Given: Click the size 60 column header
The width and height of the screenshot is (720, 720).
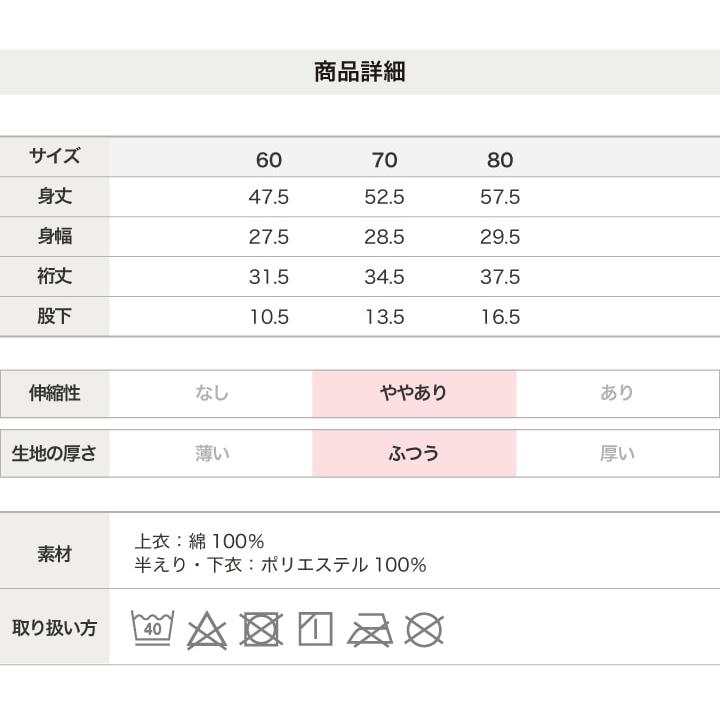Looking at the screenshot, I should (x=269, y=160).
